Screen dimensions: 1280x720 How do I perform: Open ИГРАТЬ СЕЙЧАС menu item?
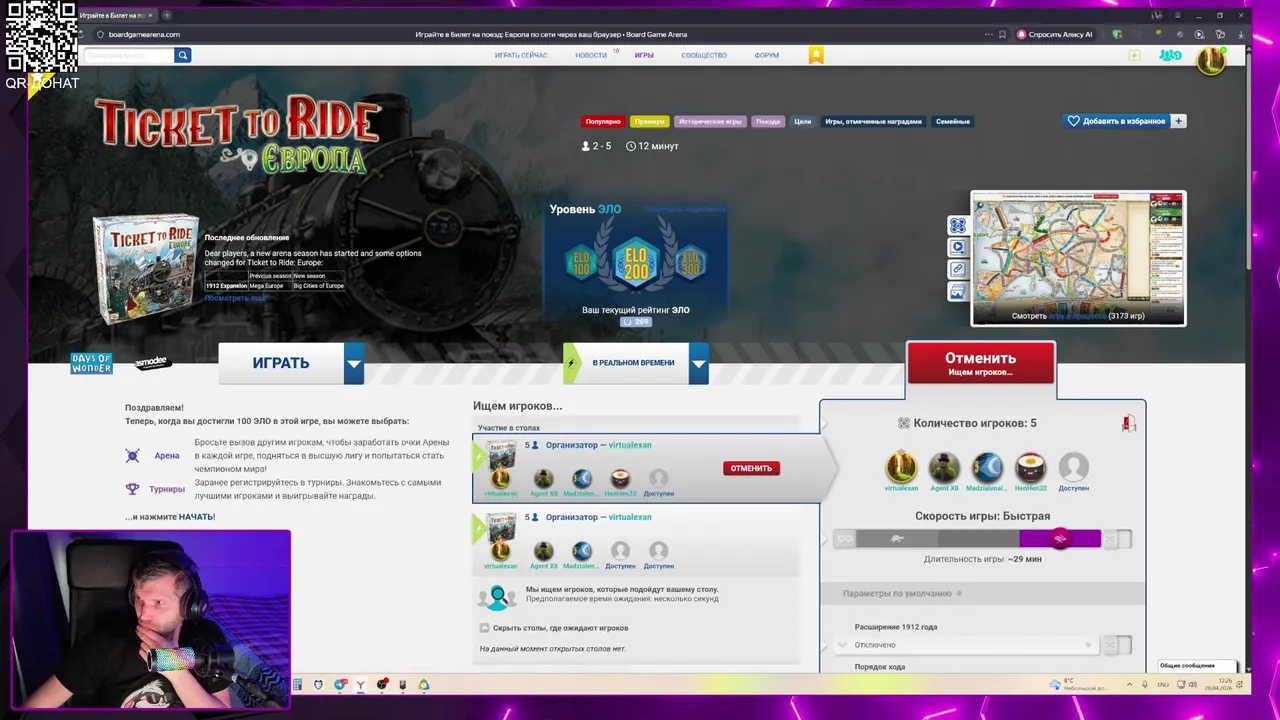point(521,55)
